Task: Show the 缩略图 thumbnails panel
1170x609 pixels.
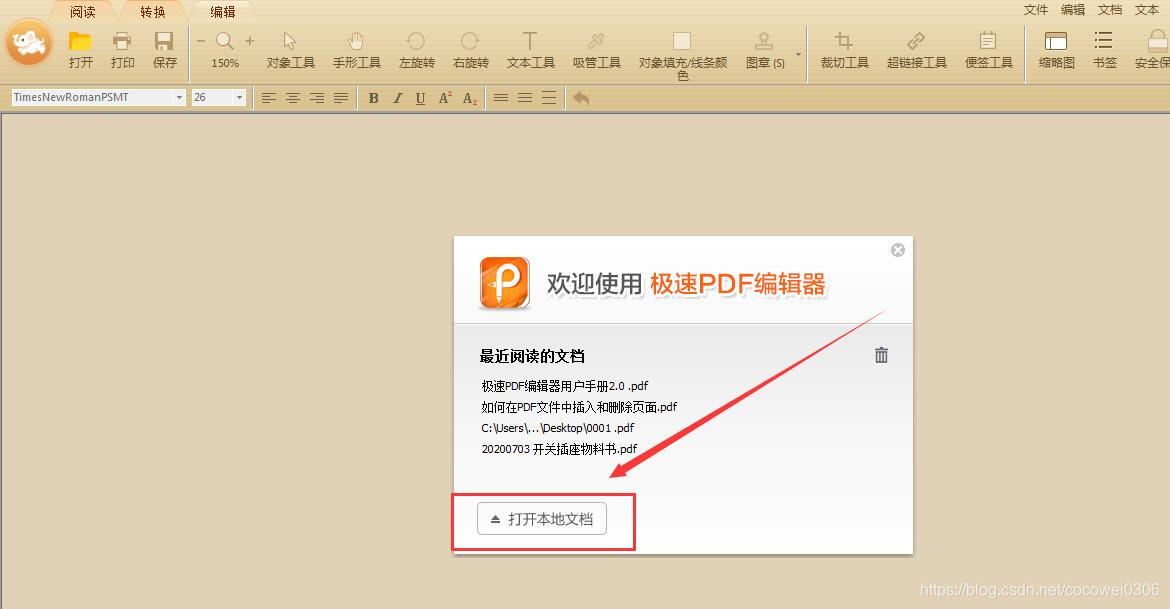Action: pos(1057,49)
